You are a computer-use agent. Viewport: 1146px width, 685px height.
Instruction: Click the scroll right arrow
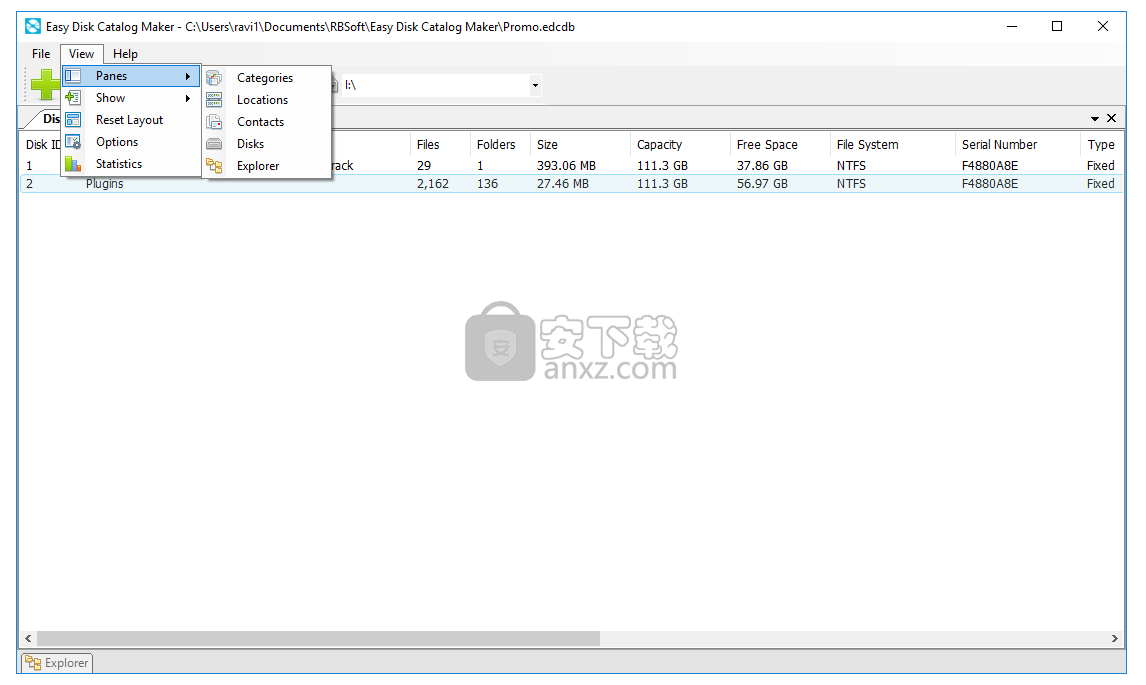click(x=1115, y=639)
